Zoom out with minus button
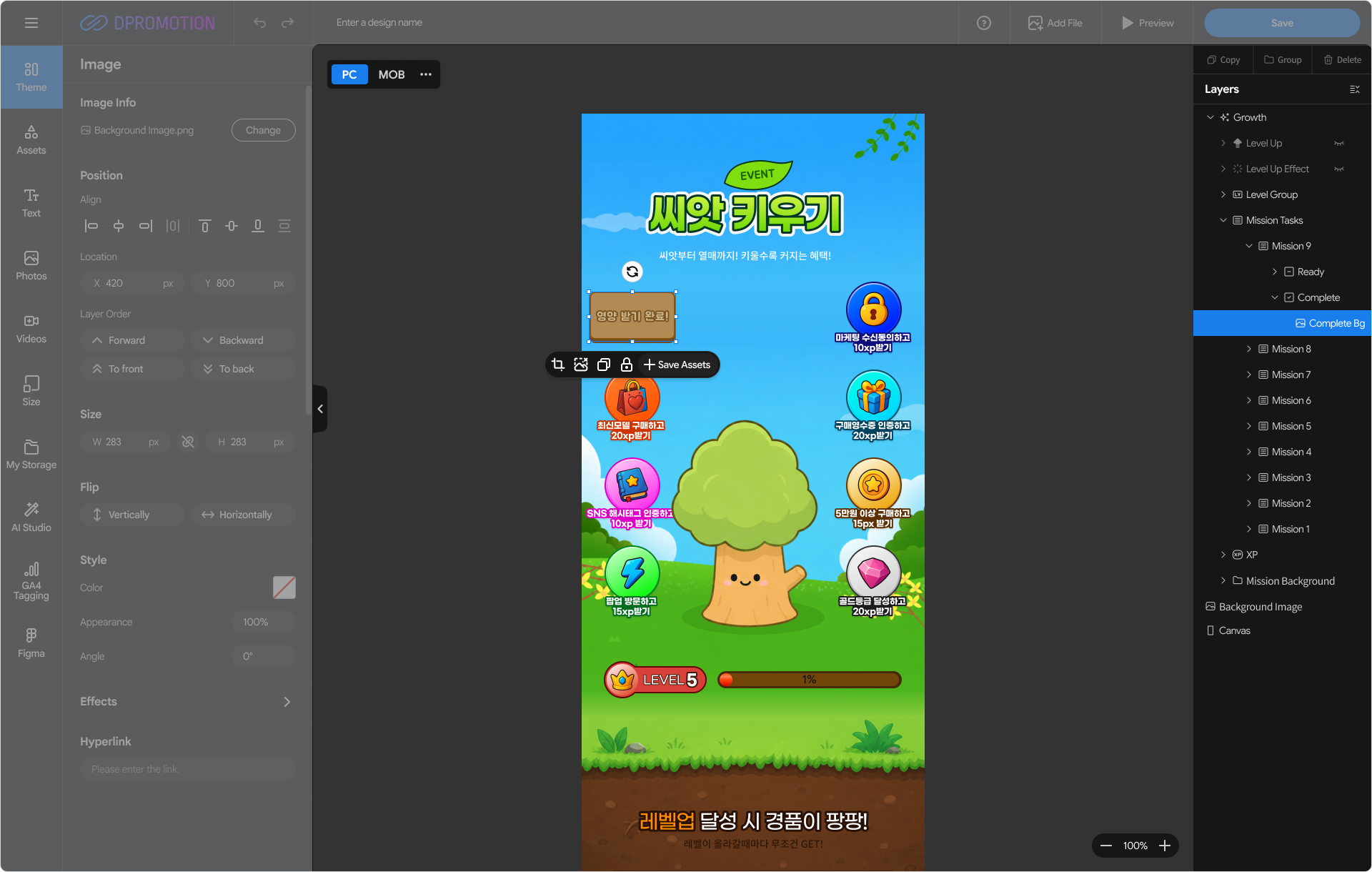Viewport: 1372px width, 872px height. pyautogui.click(x=1106, y=846)
